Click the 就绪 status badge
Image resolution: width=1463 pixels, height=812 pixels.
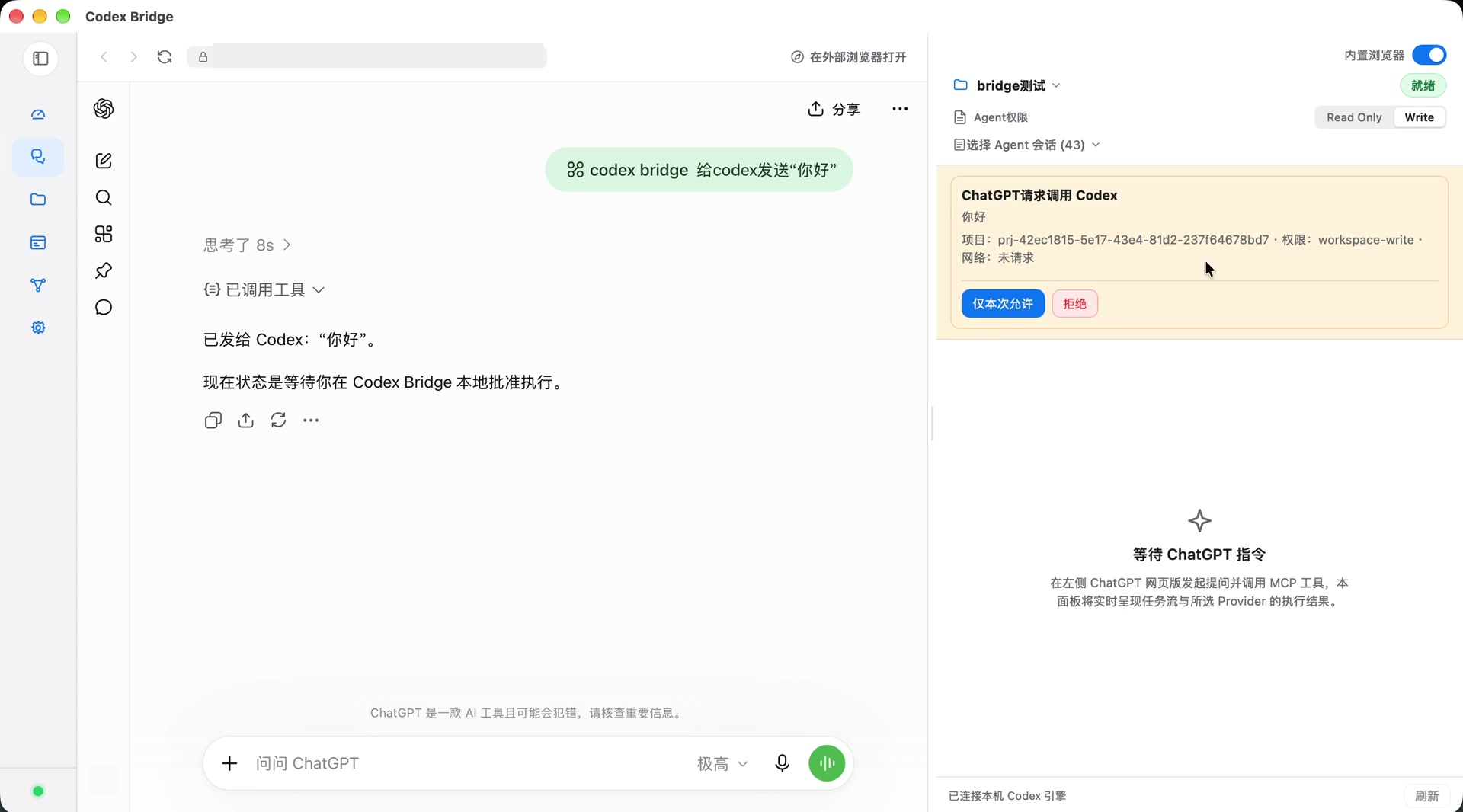click(x=1423, y=85)
